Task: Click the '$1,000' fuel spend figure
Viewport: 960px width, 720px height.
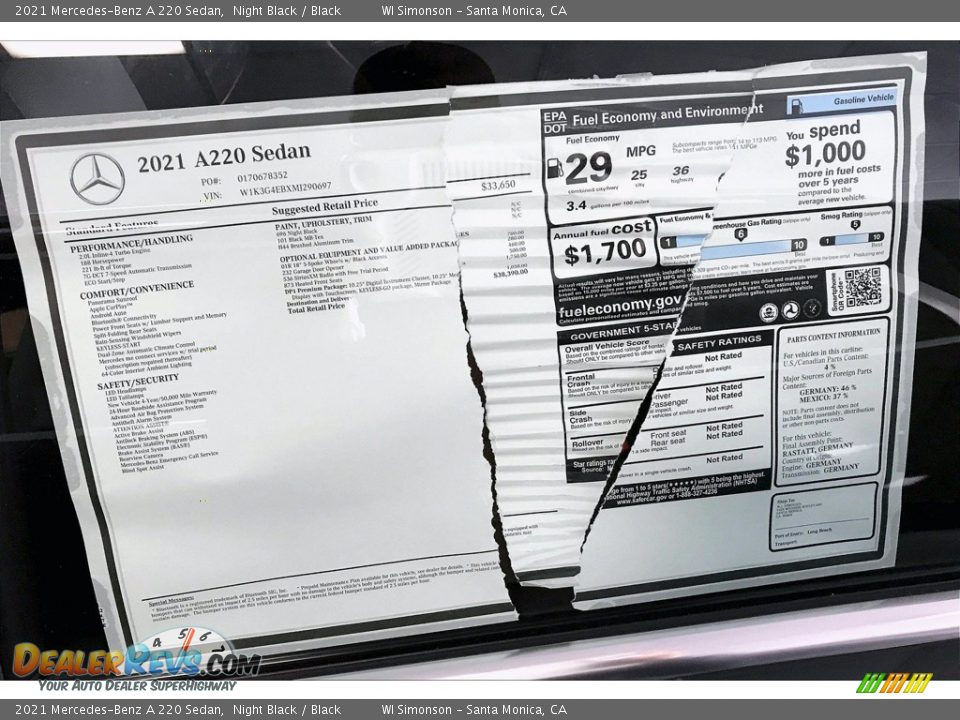Action: click(825, 153)
